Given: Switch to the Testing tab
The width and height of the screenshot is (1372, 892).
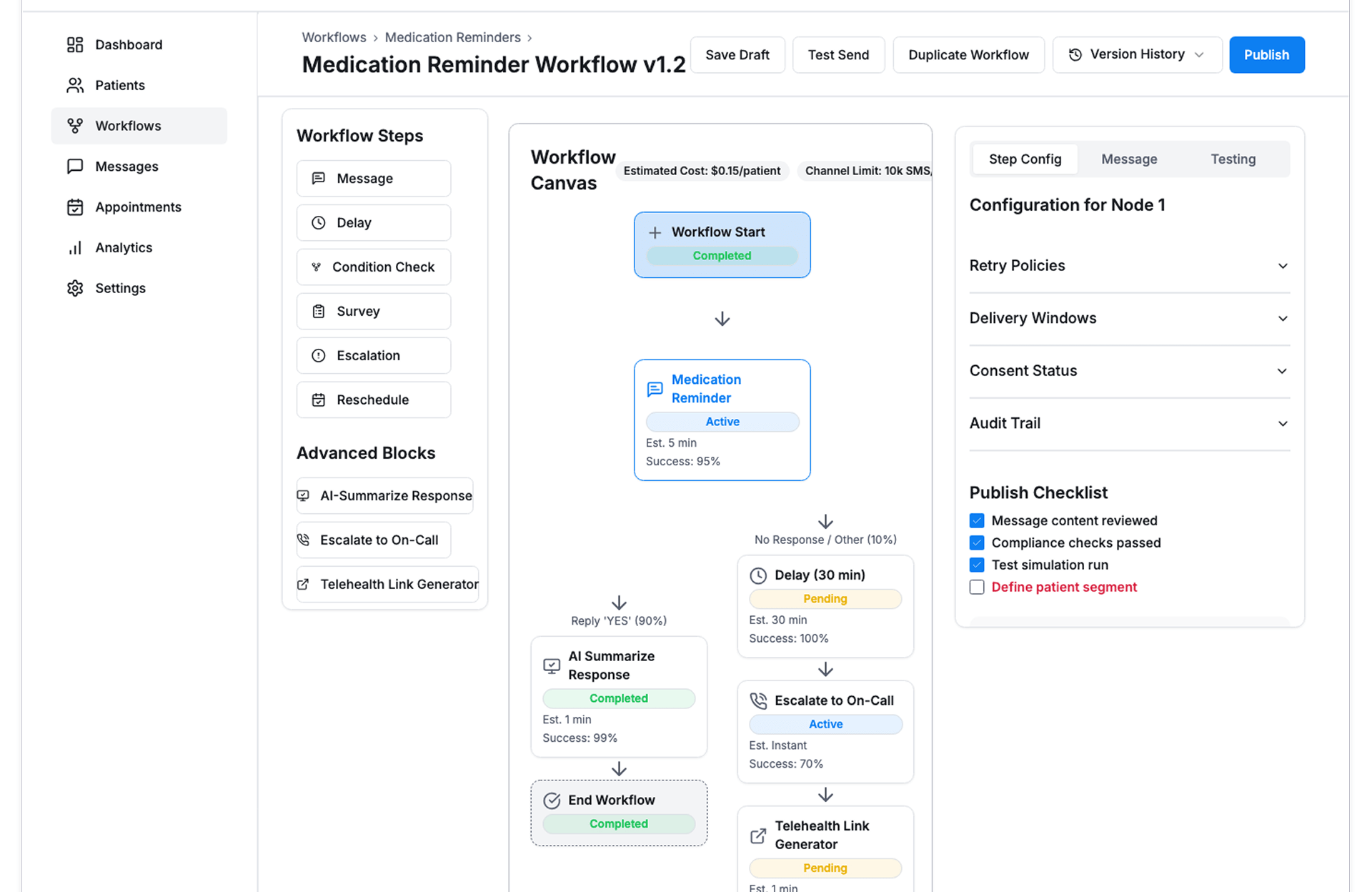Looking at the screenshot, I should tap(1233, 159).
